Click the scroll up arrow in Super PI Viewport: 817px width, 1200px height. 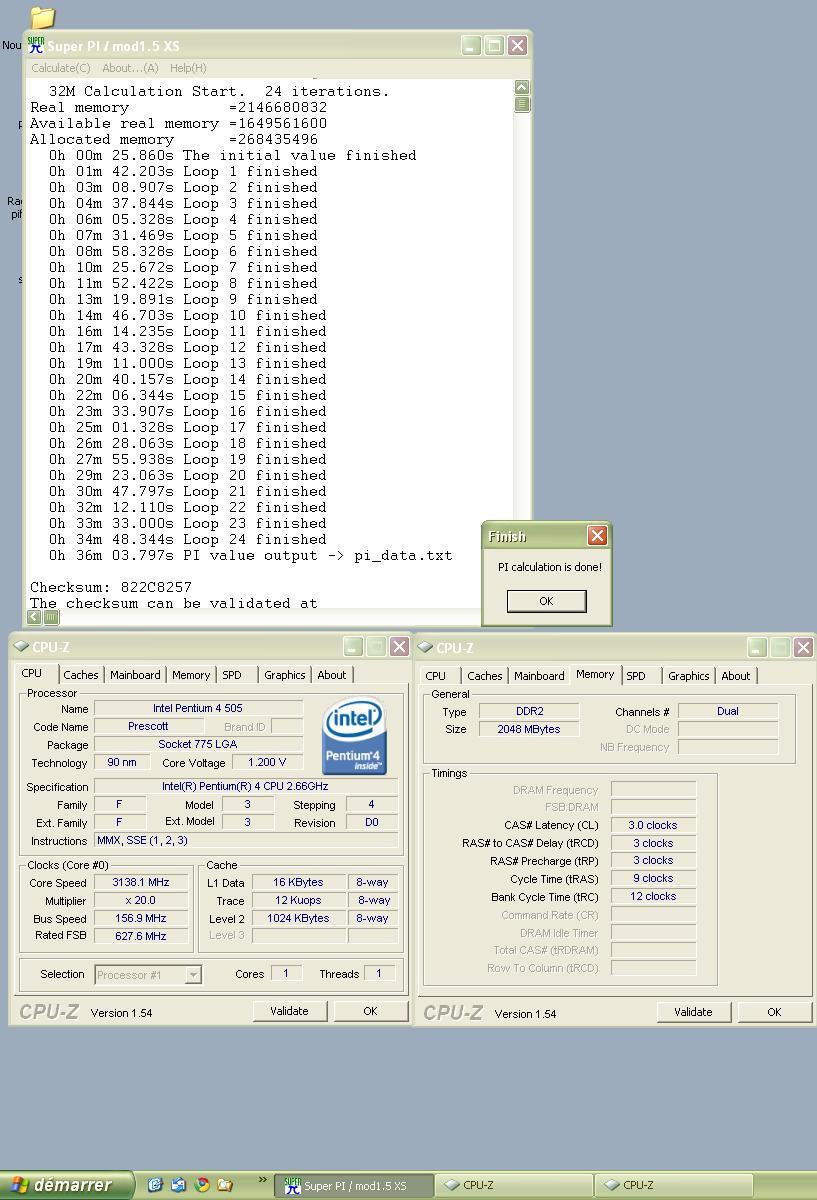522,88
